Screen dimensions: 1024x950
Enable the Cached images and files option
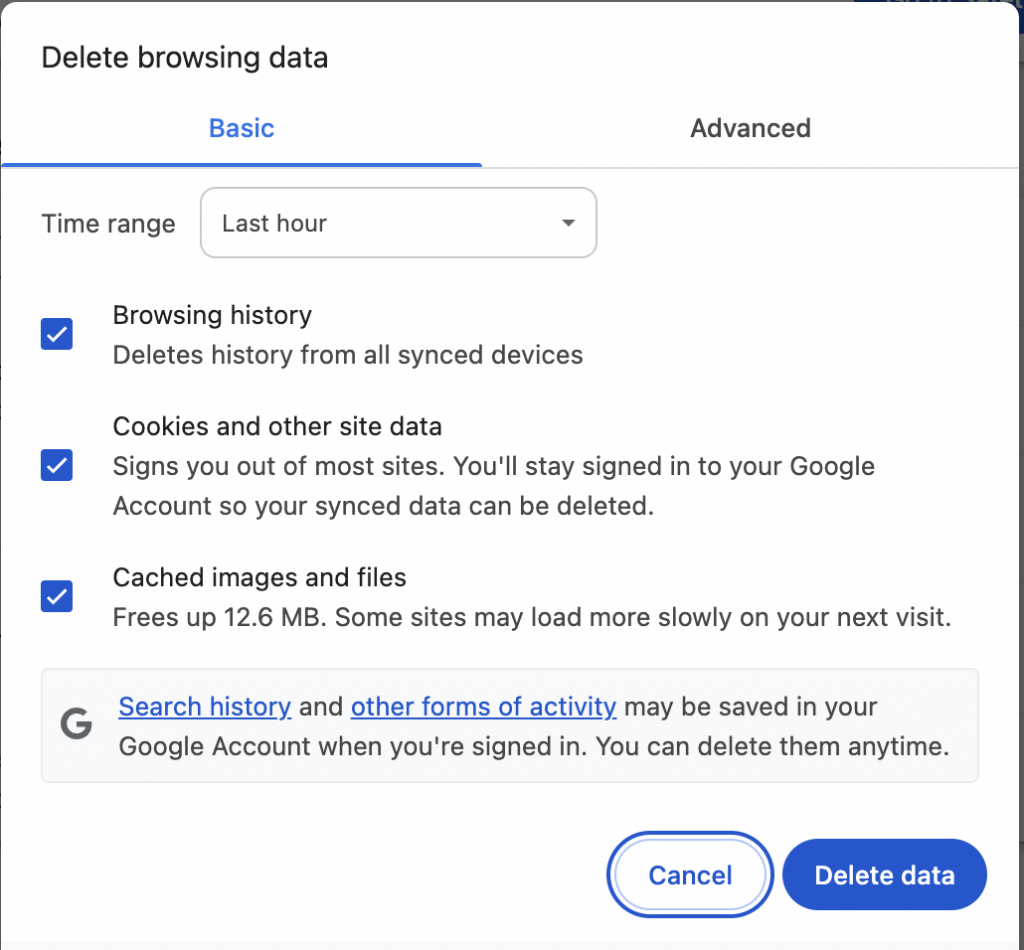pyautogui.click(x=56, y=596)
